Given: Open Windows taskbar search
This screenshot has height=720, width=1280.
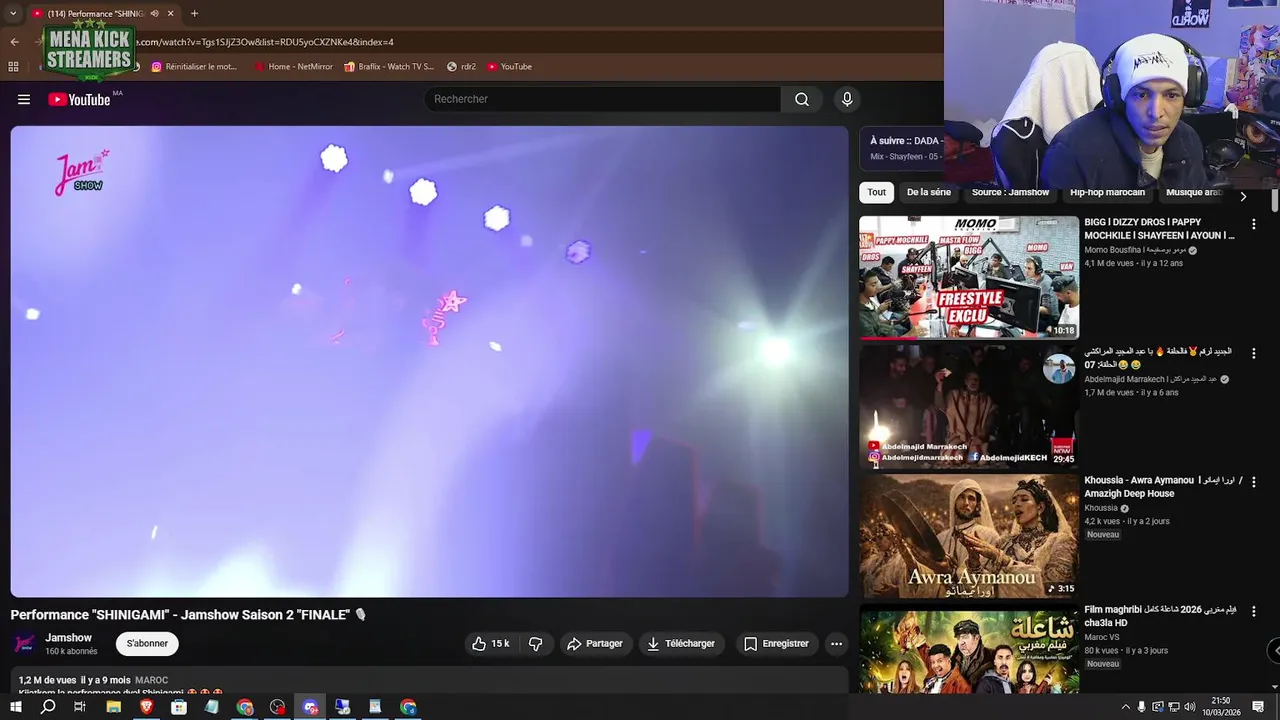Looking at the screenshot, I should point(48,707).
